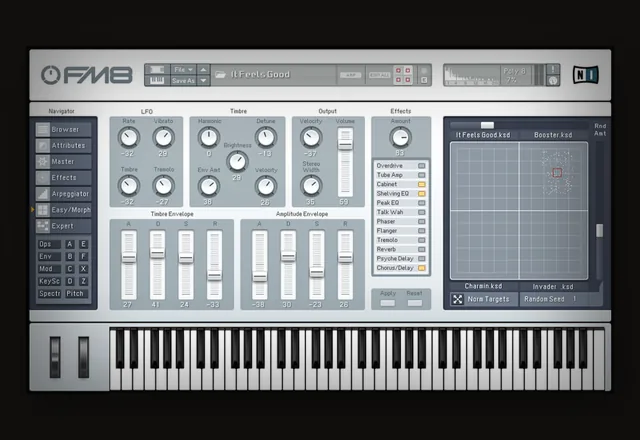Click the clock icon below the panic button
This screenshot has width=640, height=440.
tap(553, 81)
